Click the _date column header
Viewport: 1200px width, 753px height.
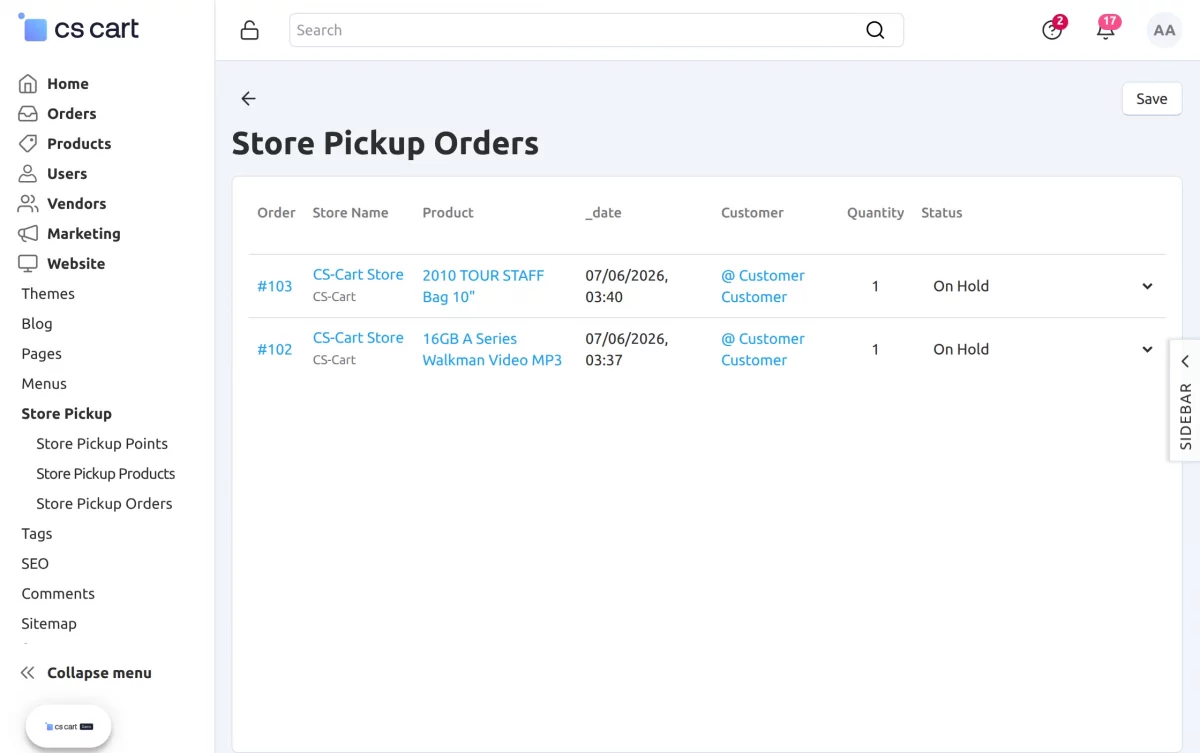pyautogui.click(x=603, y=213)
